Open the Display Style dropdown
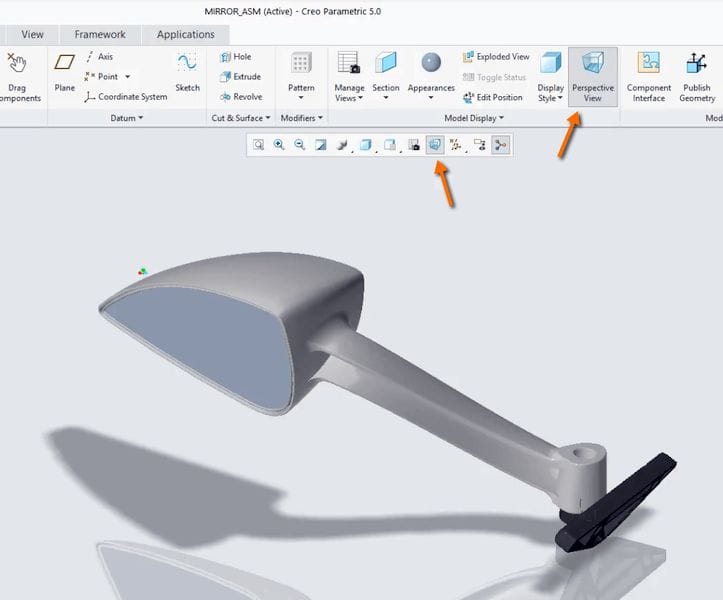Image resolution: width=723 pixels, height=600 pixels. (551, 93)
